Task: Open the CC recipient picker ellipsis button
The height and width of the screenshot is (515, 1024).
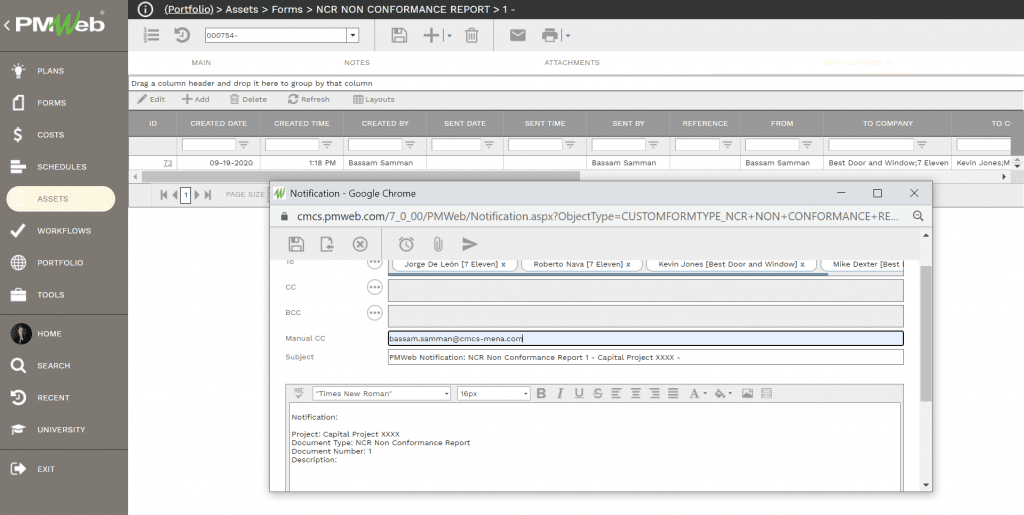Action: click(x=374, y=287)
